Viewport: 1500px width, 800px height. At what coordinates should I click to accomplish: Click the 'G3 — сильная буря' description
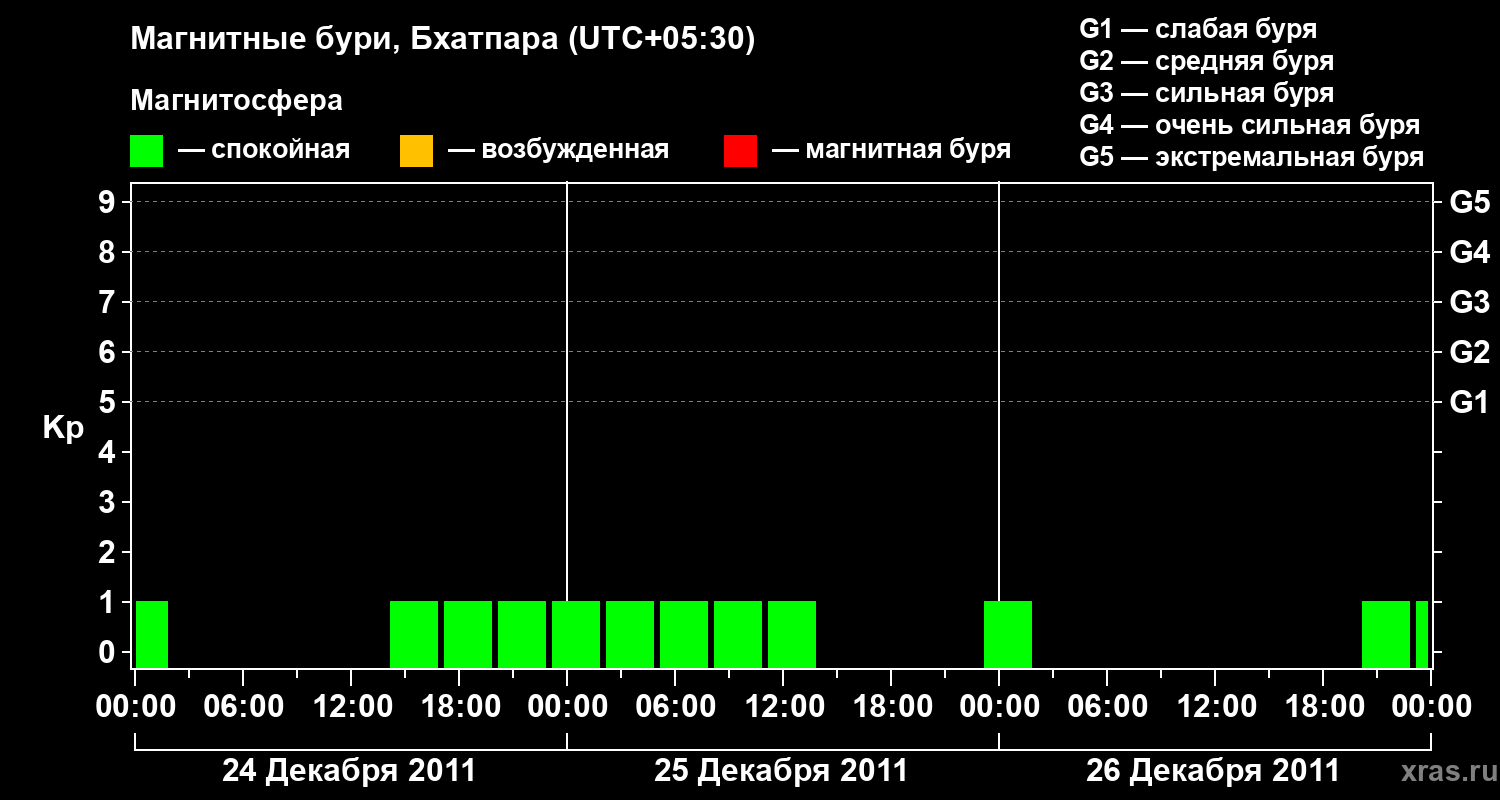point(1207,93)
